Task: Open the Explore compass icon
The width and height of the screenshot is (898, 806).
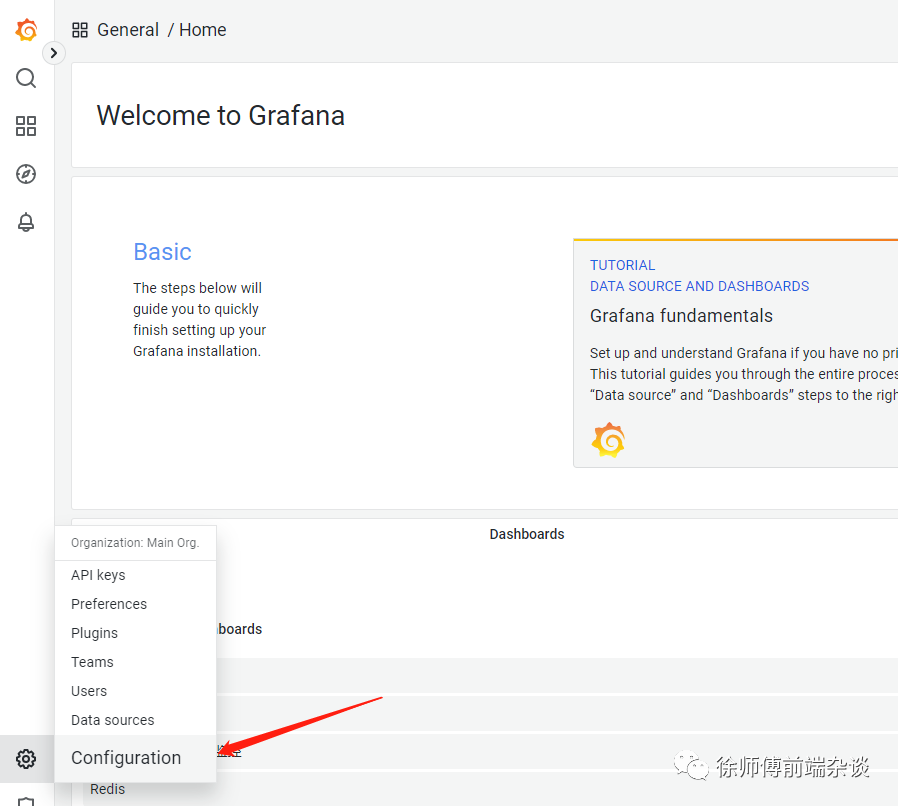Action: (x=26, y=174)
